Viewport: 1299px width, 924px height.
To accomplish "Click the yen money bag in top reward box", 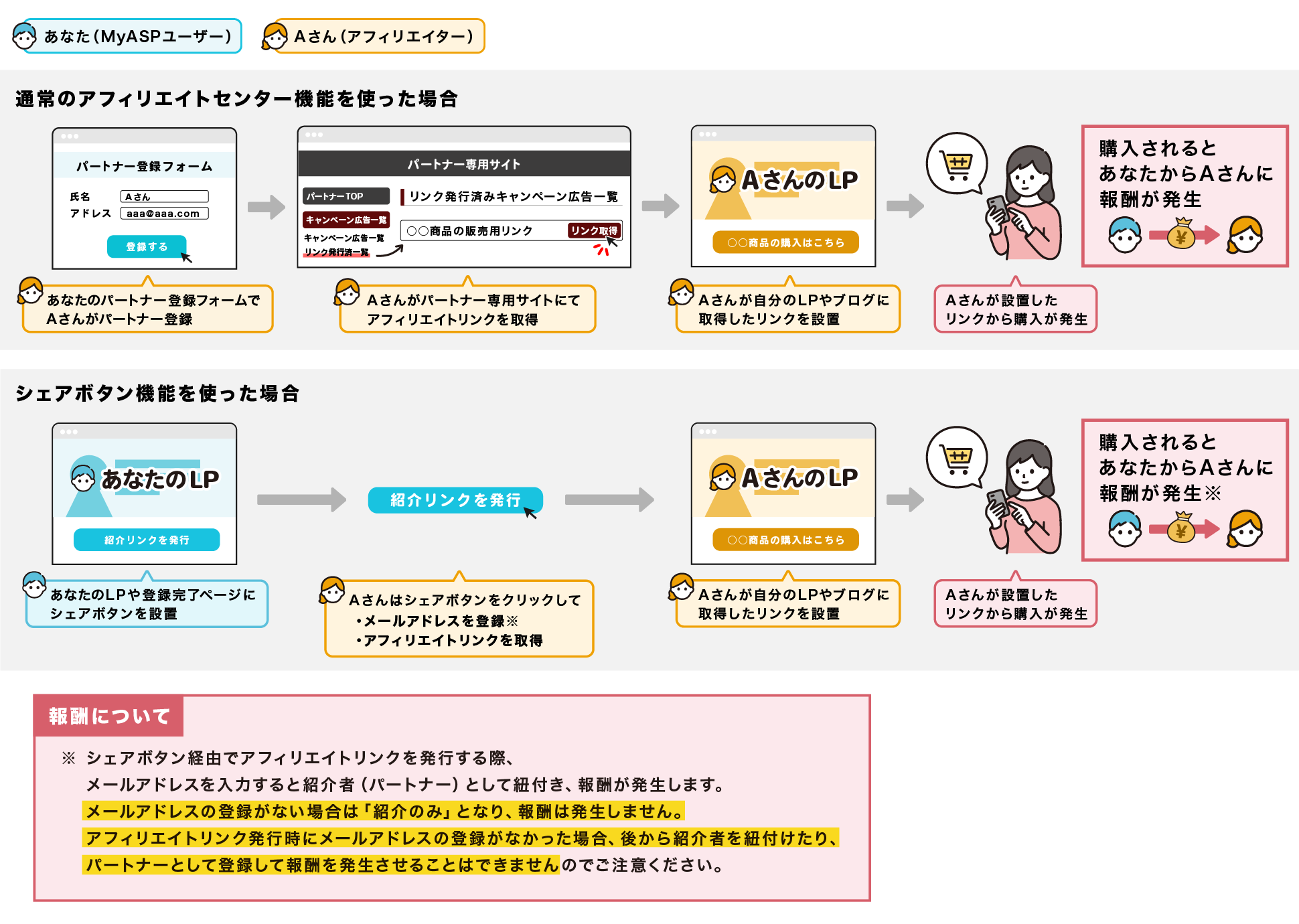I will tap(1181, 235).
